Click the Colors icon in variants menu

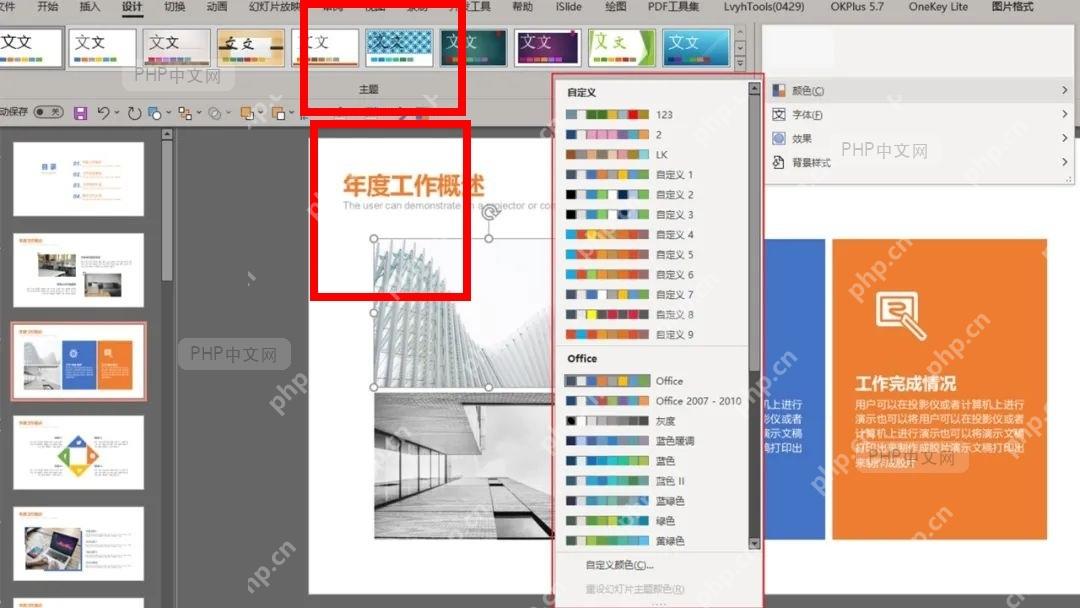coord(779,90)
